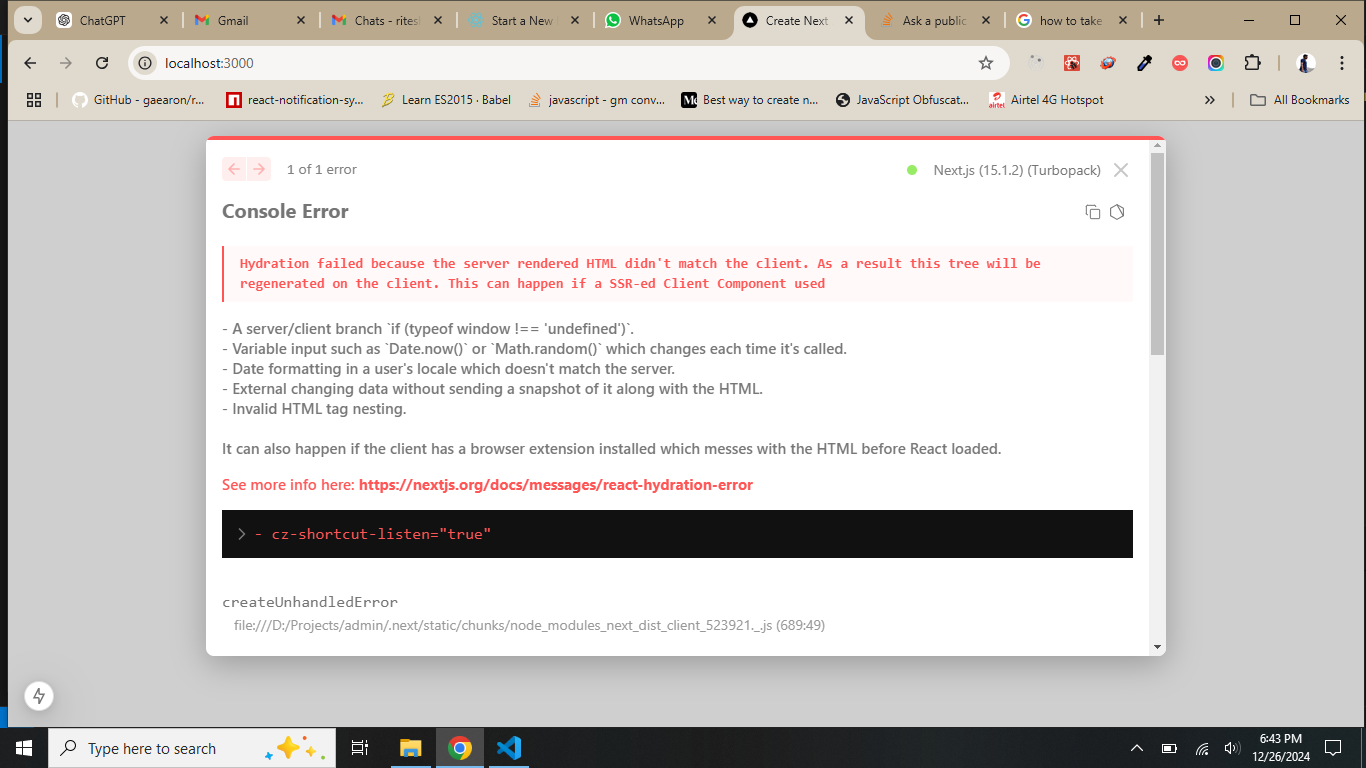The height and width of the screenshot is (768, 1366).
Task: Open the Extensions puzzle menu
Action: pos(1252,63)
